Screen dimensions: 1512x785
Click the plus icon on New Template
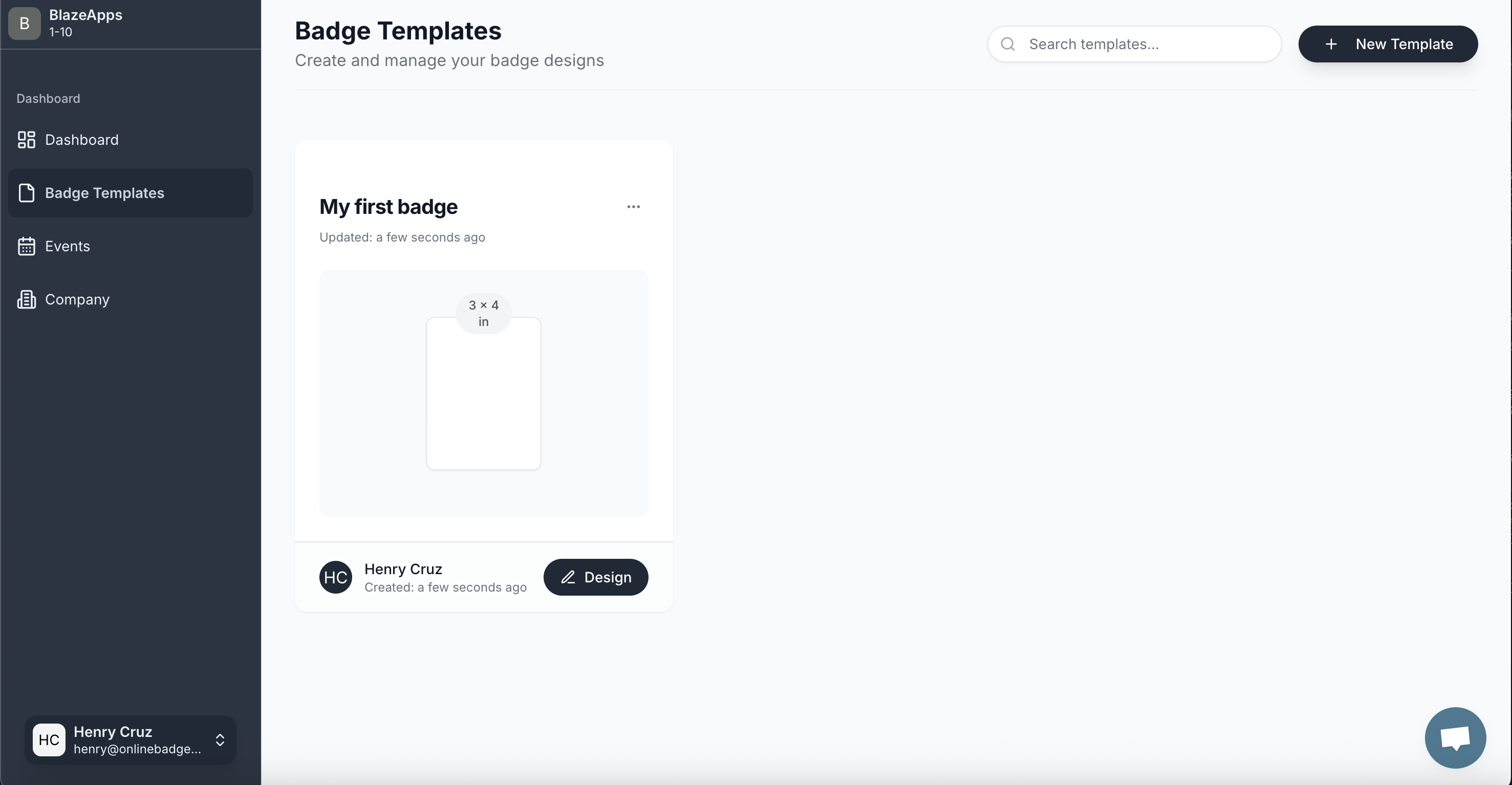click(1331, 44)
